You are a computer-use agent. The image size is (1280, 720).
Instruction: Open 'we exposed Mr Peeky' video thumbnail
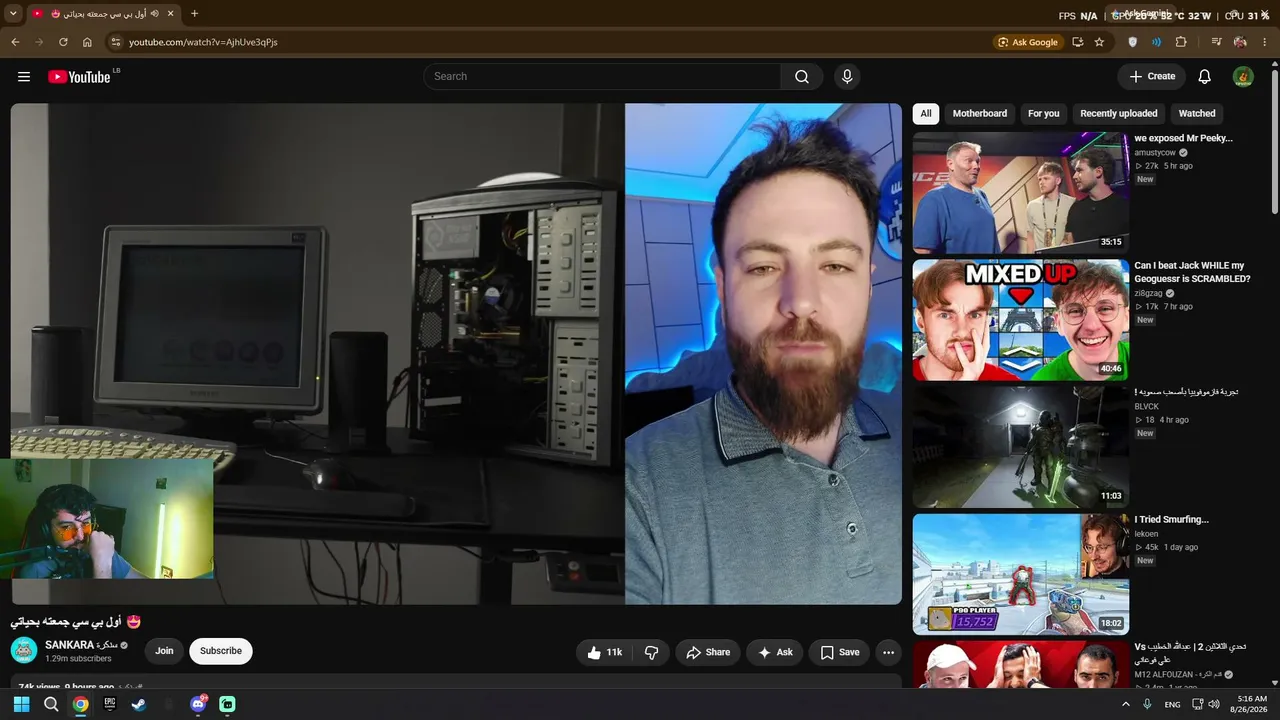point(1021,193)
